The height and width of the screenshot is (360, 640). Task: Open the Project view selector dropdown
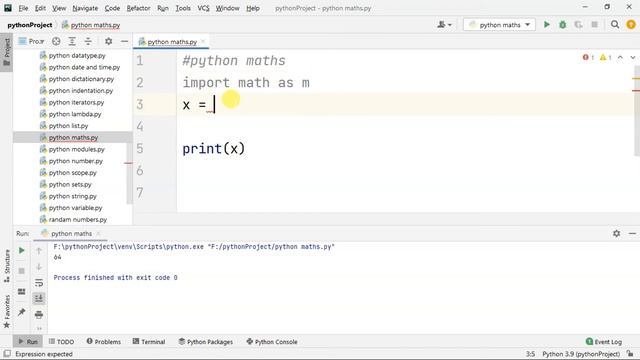(31, 41)
